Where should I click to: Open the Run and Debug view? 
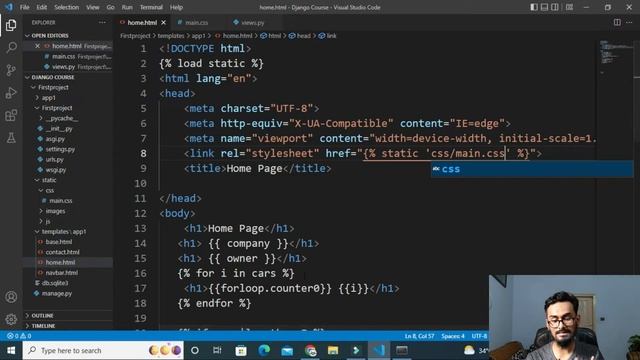[x=11, y=93]
